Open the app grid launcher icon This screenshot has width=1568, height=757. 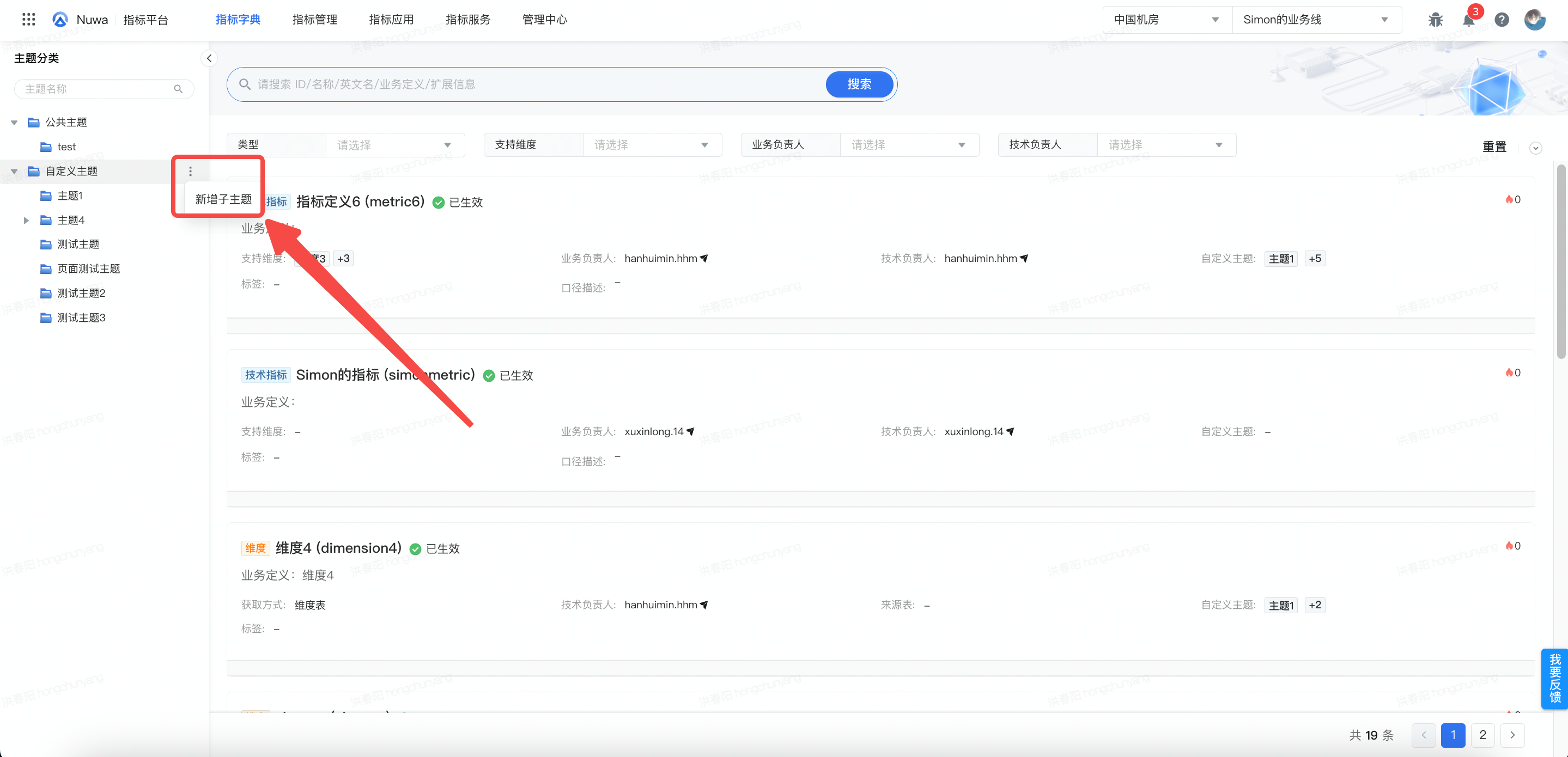29,20
